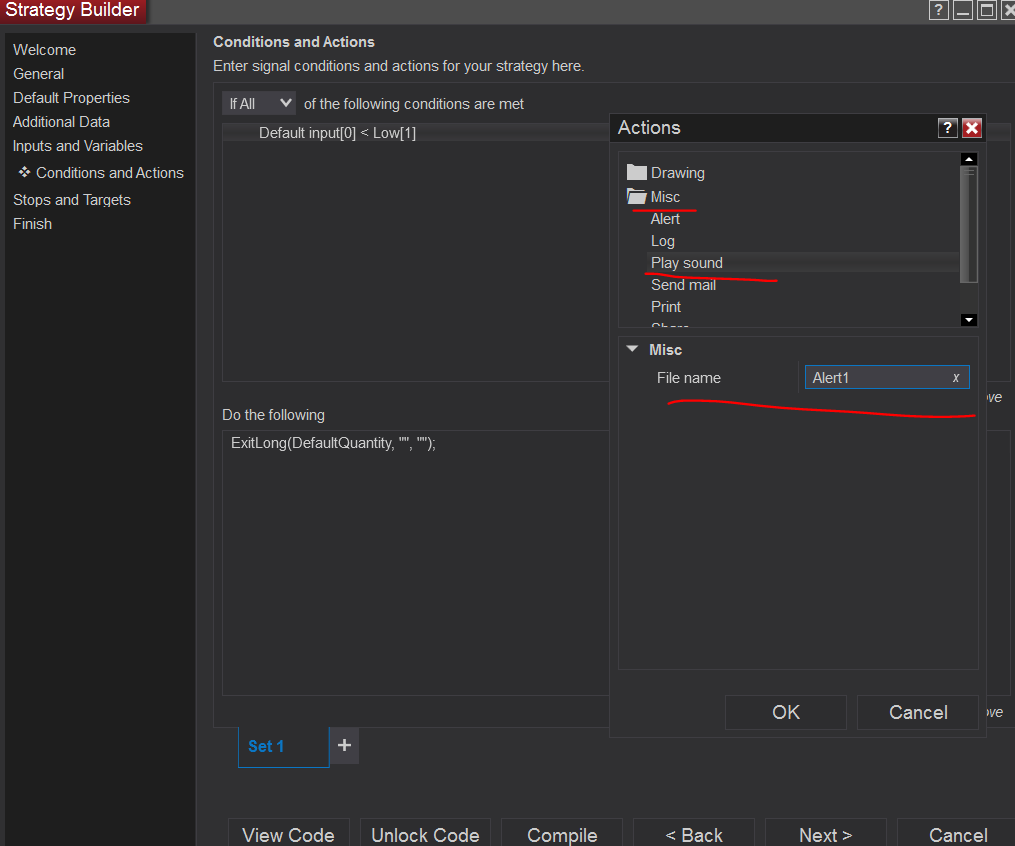Go to Inputs and Variables page

click(x=78, y=146)
